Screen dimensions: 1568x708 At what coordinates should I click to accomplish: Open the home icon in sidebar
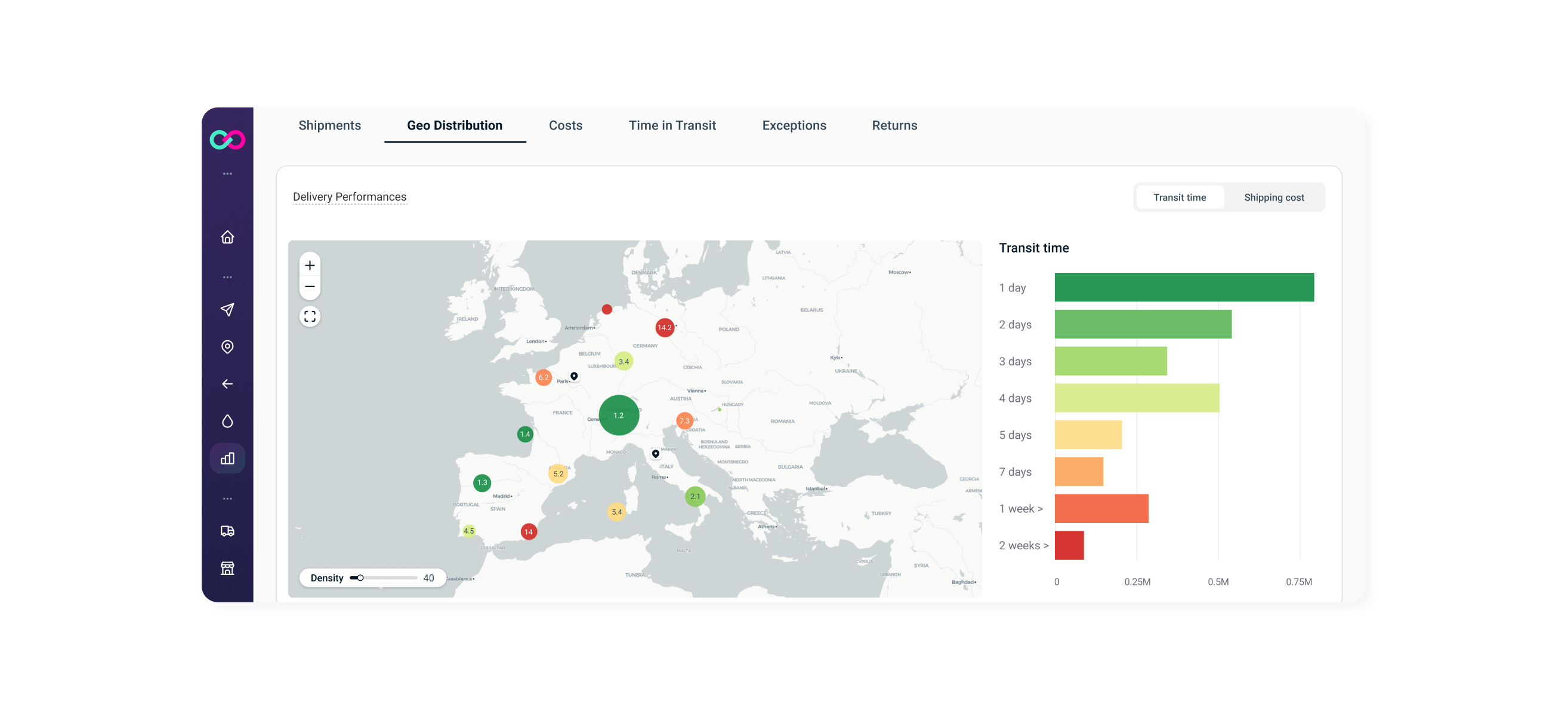[227, 237]
